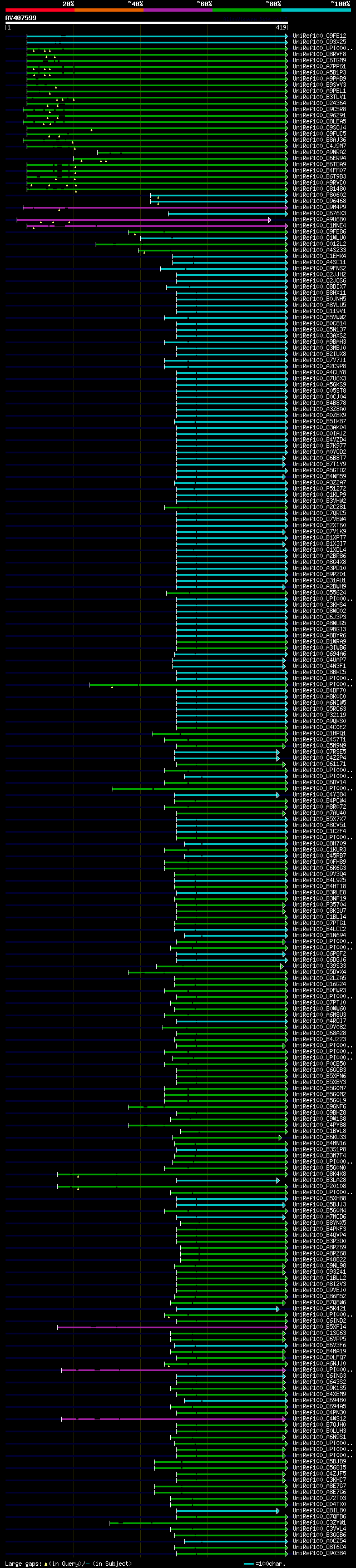Screen dimensions: 356x1568
Task: Select hit label UniRef100_A4S233
Action: pos(319,250)
